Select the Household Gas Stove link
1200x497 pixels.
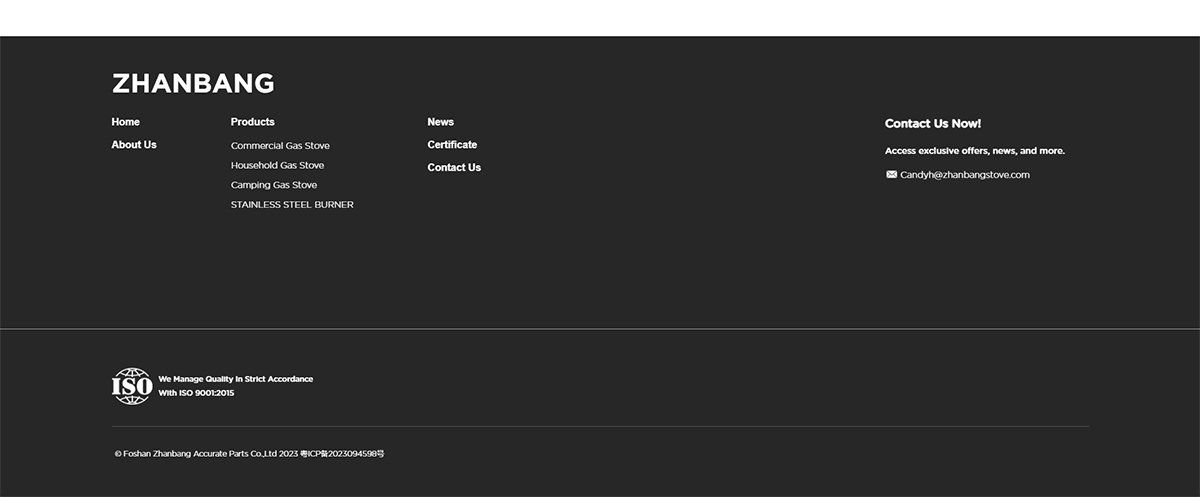[277, 166]
